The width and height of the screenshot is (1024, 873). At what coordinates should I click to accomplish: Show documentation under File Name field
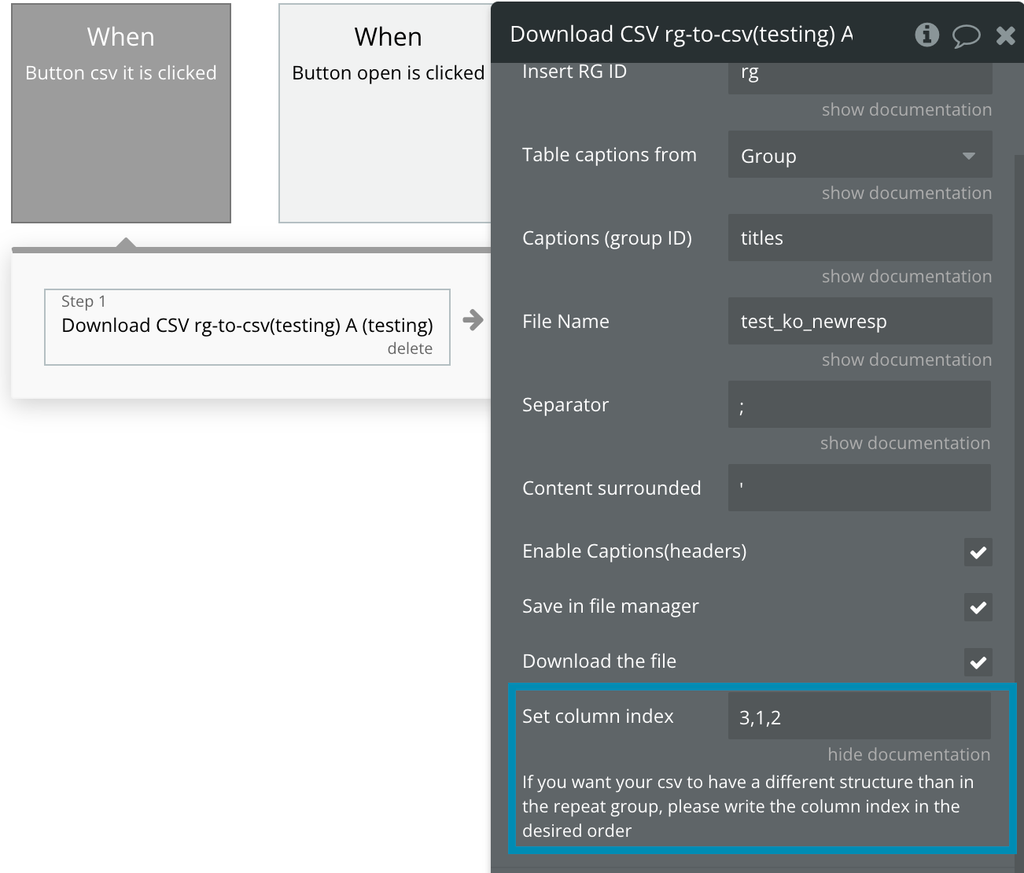coord(906,360)
